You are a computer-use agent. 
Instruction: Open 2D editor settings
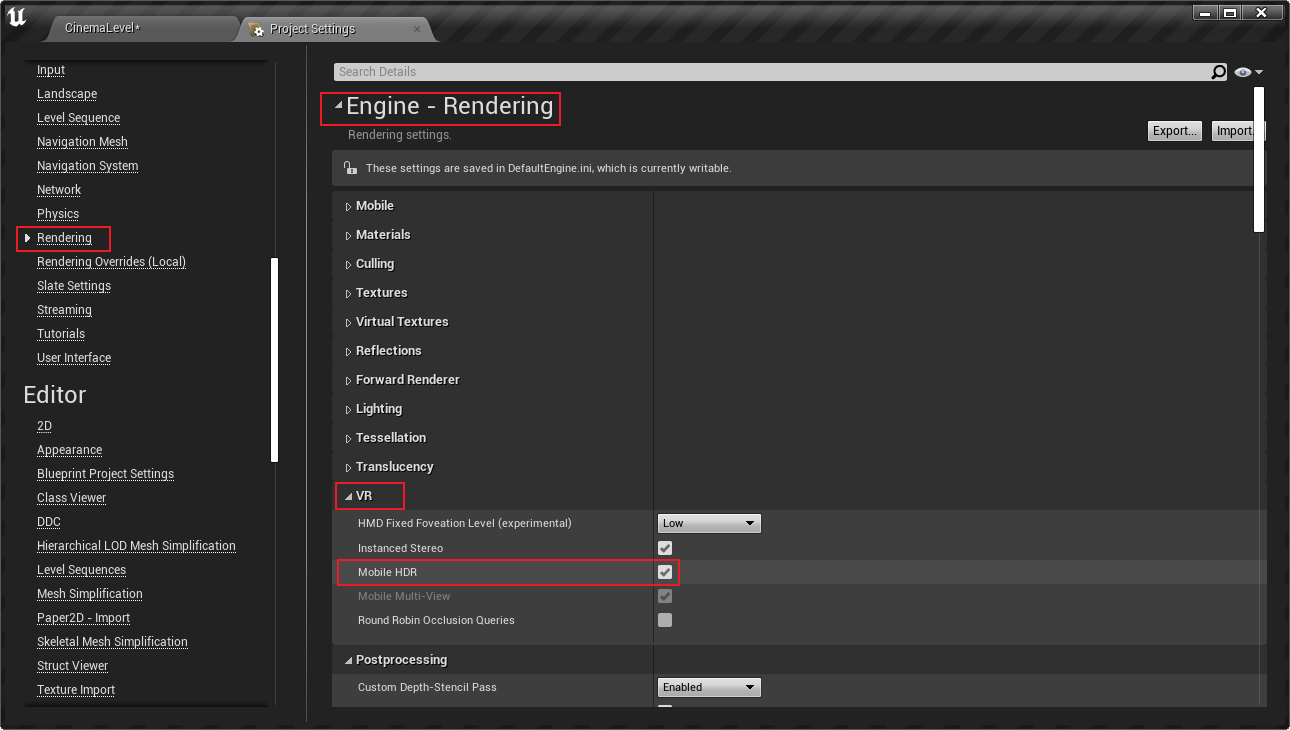(44, 426)
